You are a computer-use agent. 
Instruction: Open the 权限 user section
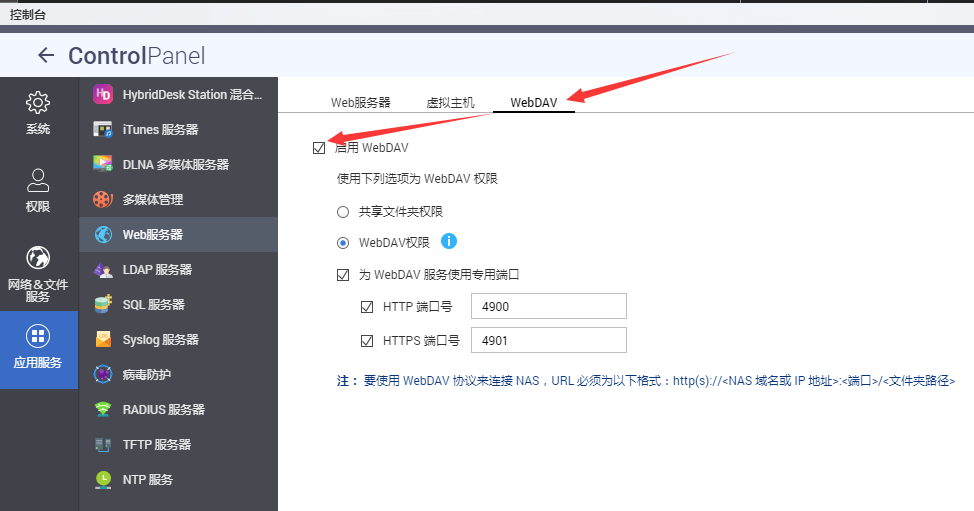(38, 191)
